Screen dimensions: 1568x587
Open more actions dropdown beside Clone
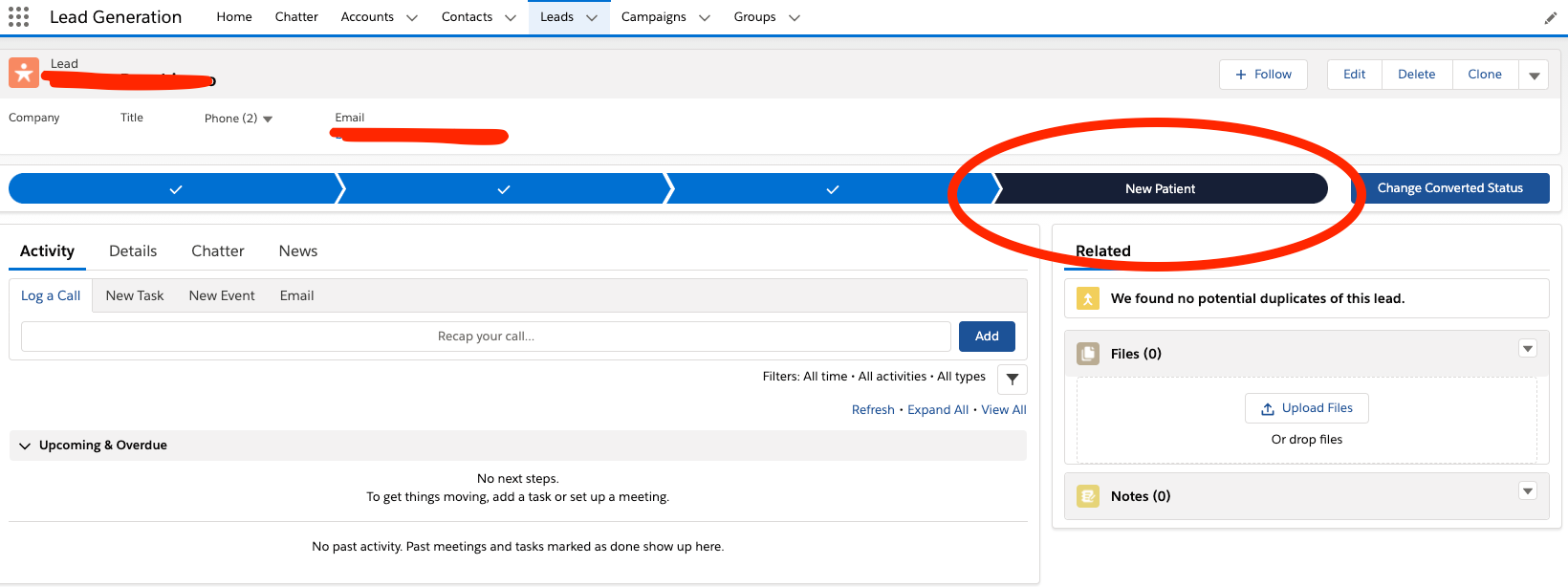coord(1535,75)
